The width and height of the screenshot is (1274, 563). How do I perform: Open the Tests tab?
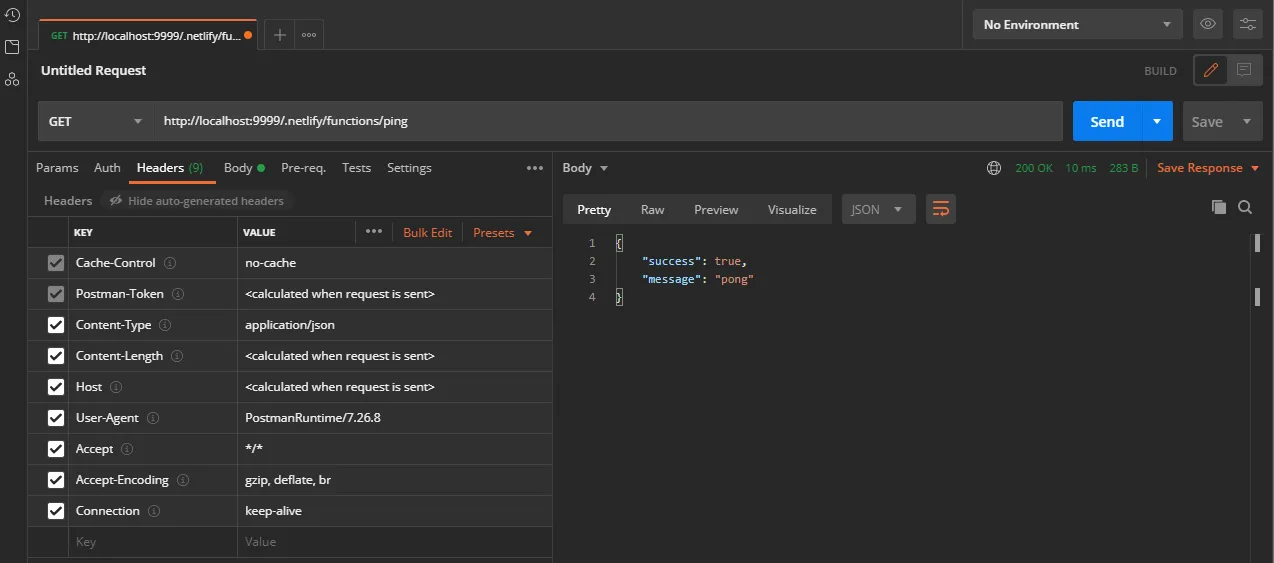coord(356,168)
